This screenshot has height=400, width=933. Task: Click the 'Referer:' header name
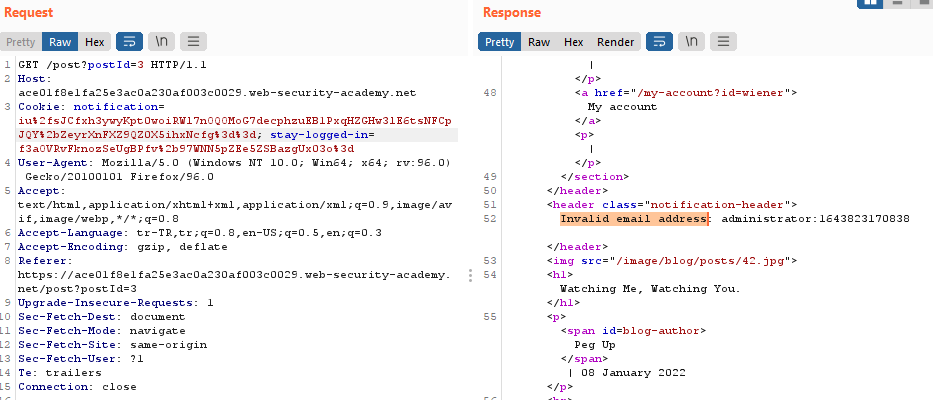click(x=45, y=261)
